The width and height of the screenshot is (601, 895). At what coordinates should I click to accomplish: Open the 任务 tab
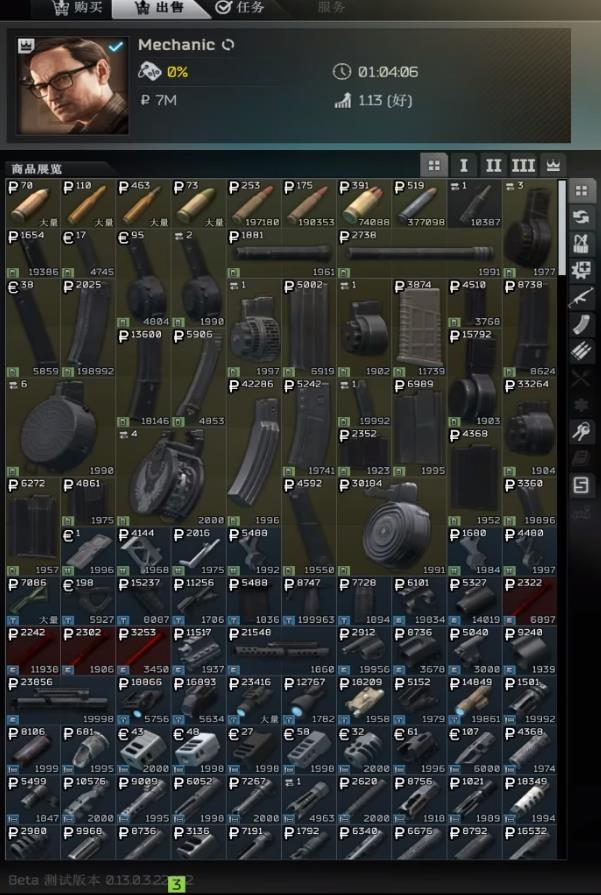point(238,8)
